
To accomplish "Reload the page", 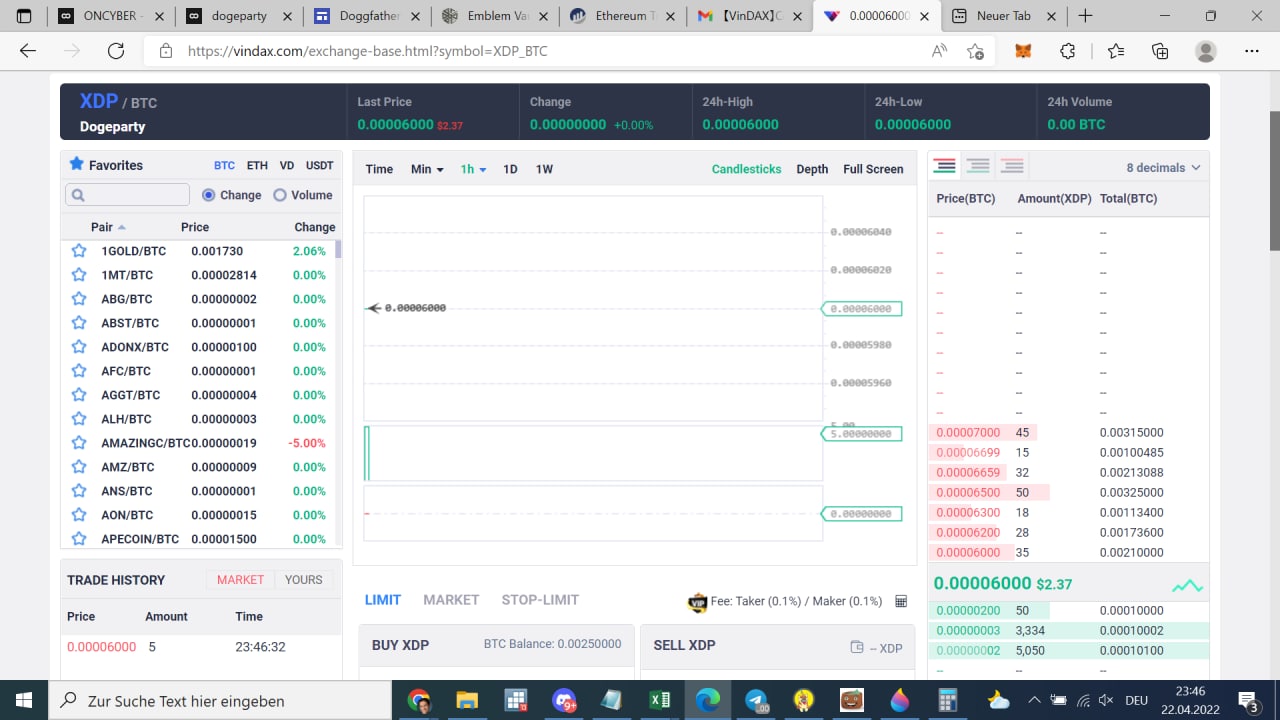I will point(116,51).
